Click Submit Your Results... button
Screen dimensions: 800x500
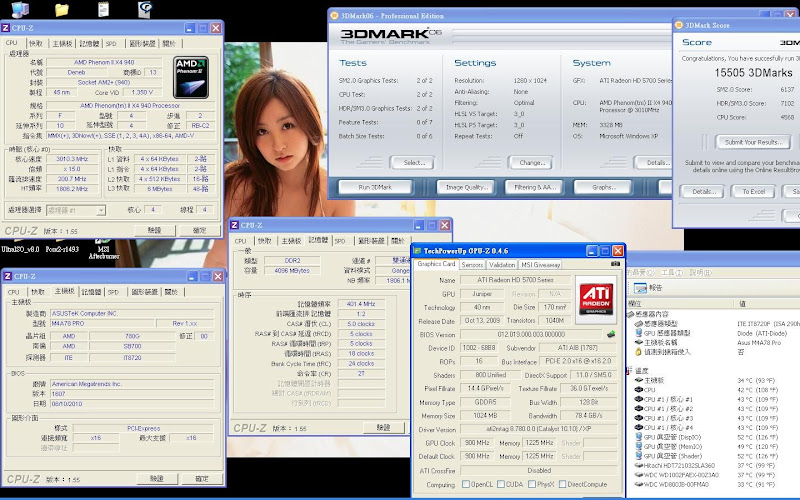coord(753,142)
